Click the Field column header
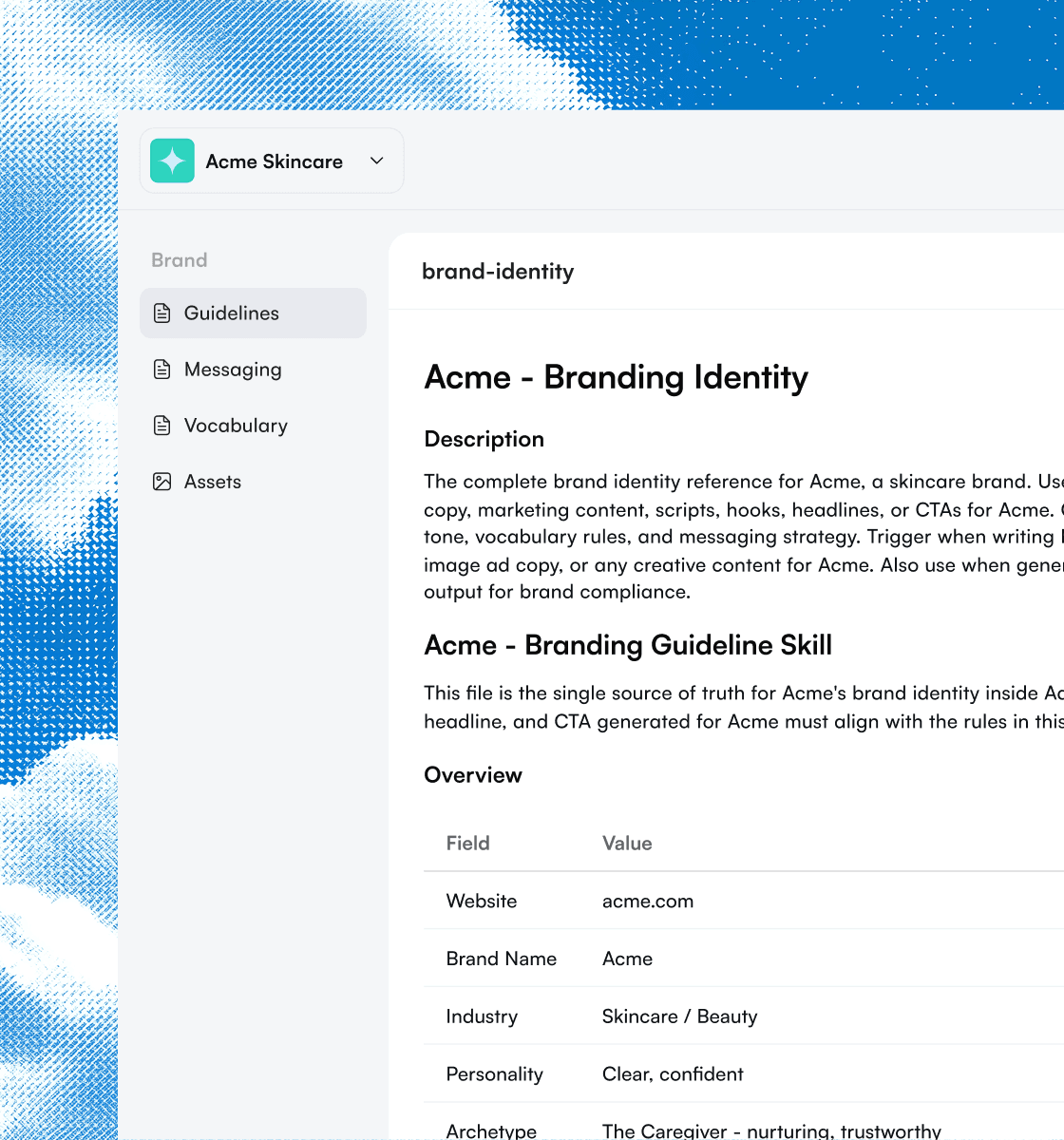Screen dimensions: 1064x1140 pos(468,844)
